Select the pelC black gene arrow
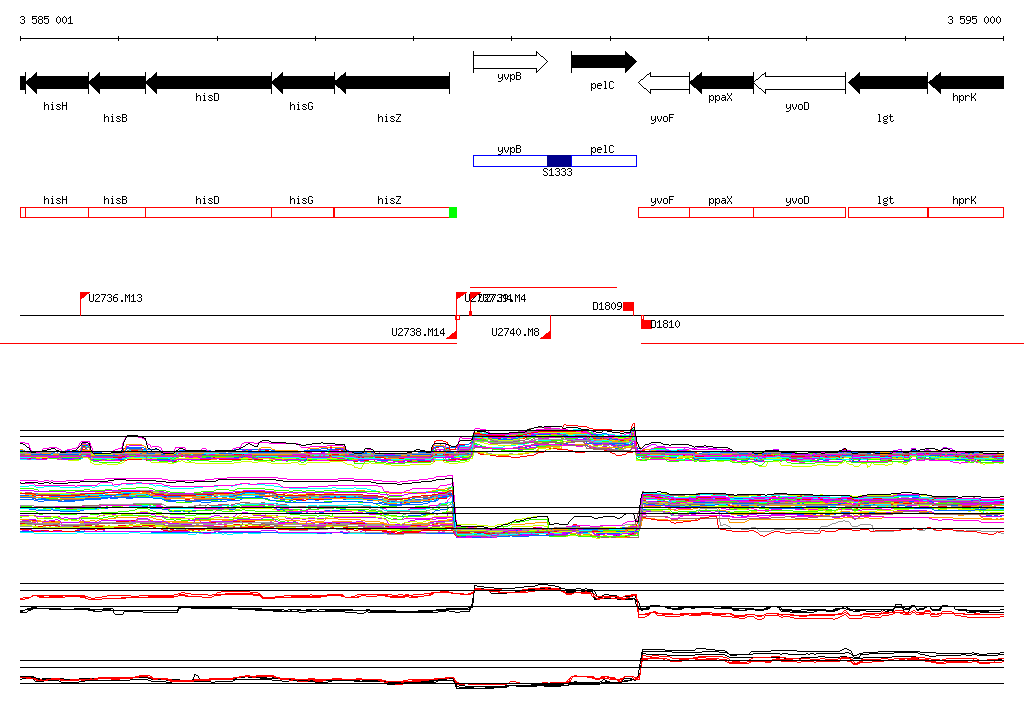This screenshot has width=1024, height=714. coord(603,62)
